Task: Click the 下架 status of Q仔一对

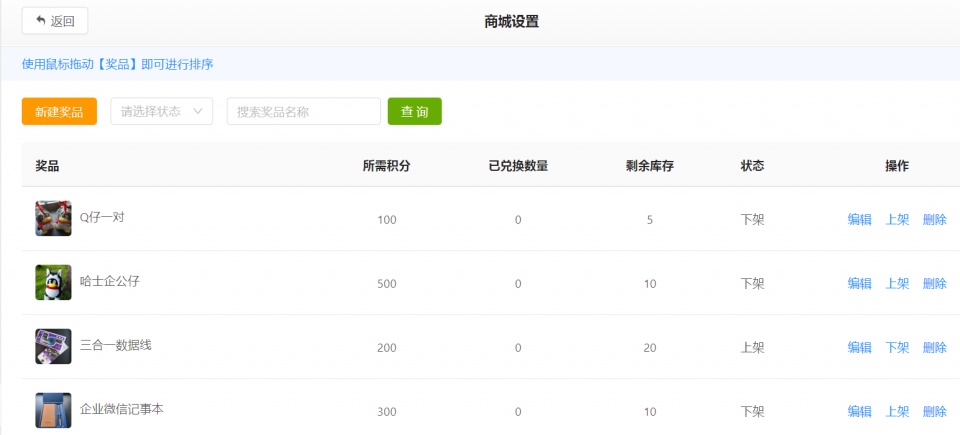Action: click(x=752, y=219)
